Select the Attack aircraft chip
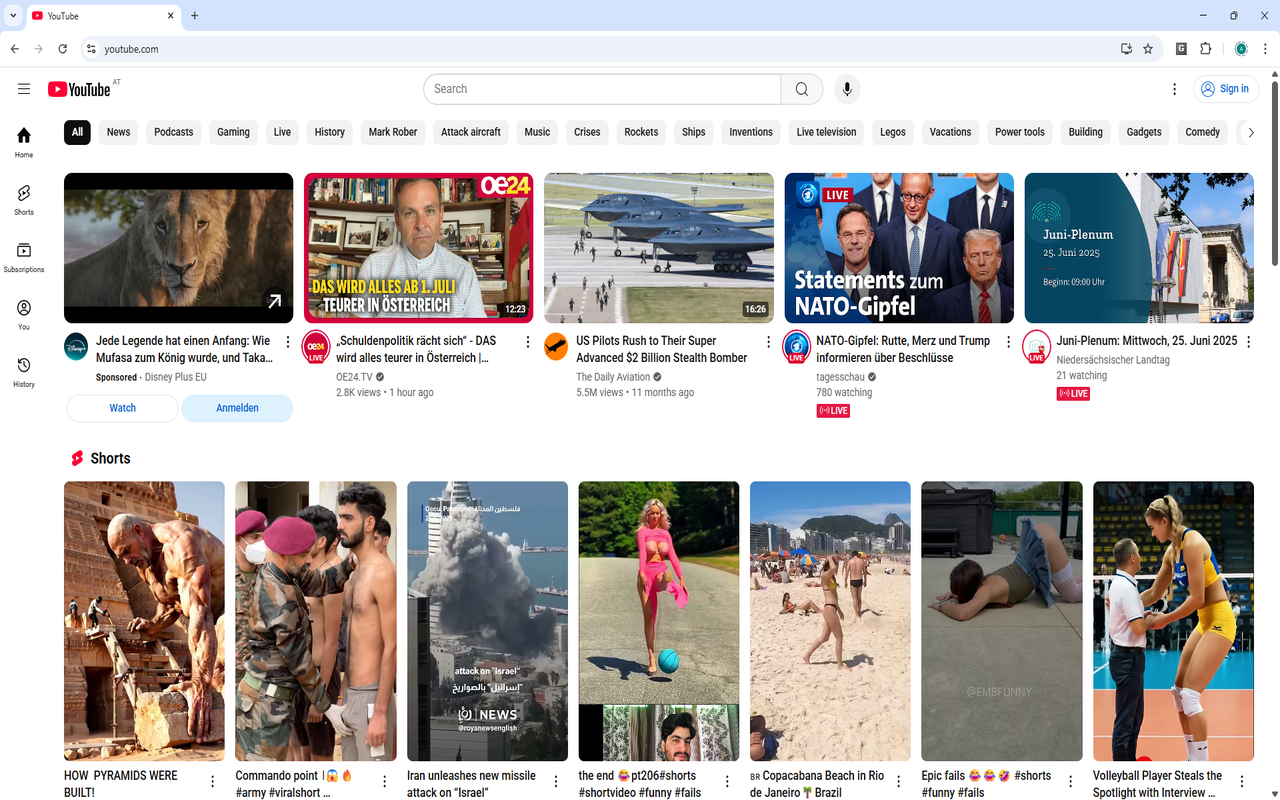This screenshot has height=800, width=1280. [x=471, y=132]
